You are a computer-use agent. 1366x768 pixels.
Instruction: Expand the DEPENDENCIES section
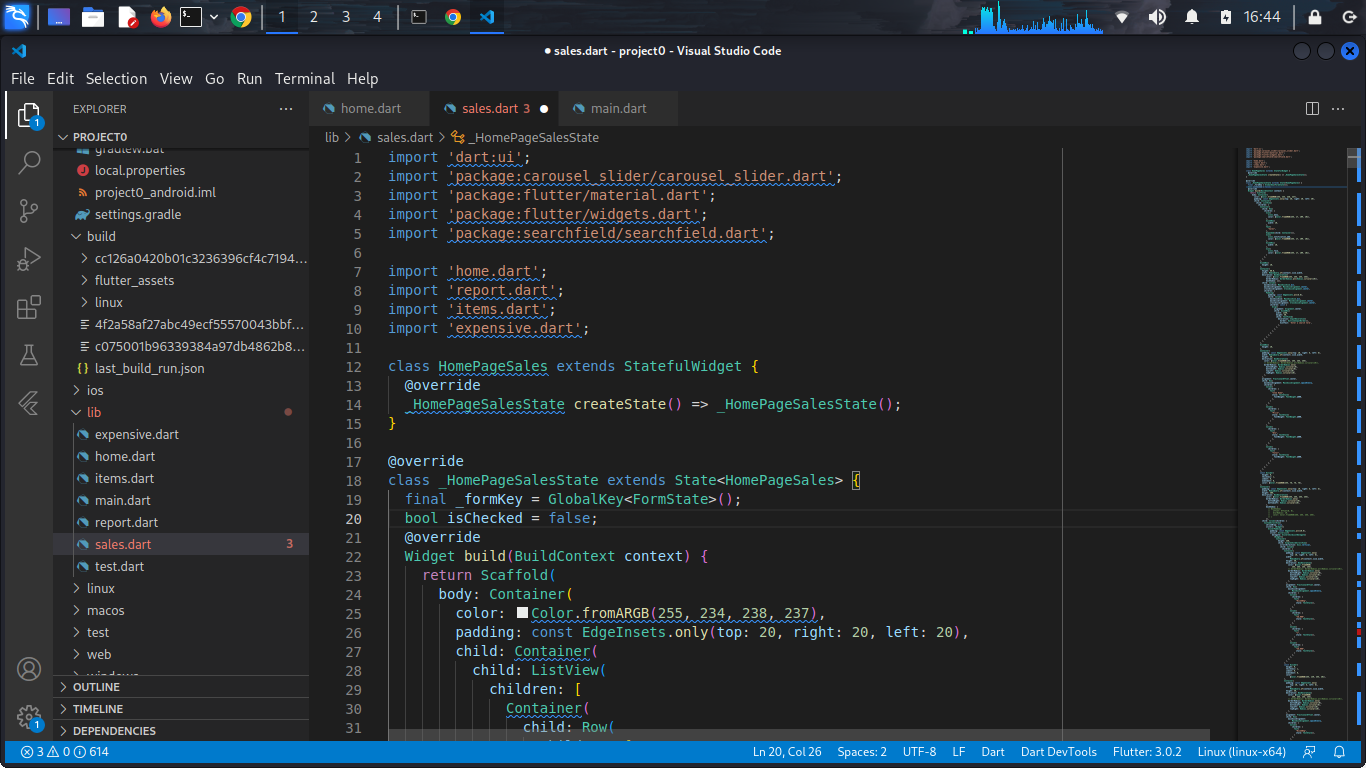(181, 731)
